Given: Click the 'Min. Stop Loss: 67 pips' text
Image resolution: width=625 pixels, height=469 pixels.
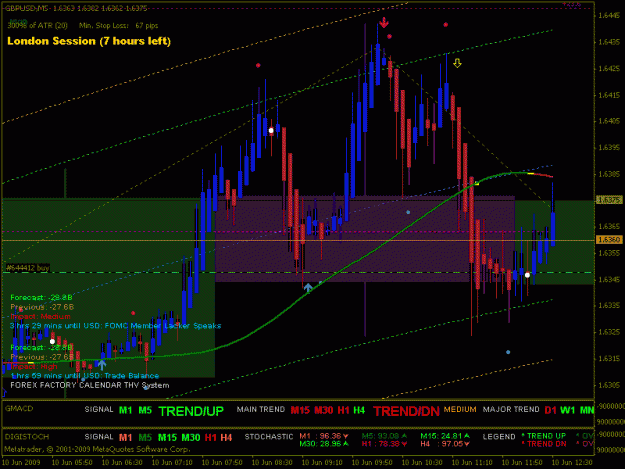Looking at the screenshot, I should [x=118, y=26].
